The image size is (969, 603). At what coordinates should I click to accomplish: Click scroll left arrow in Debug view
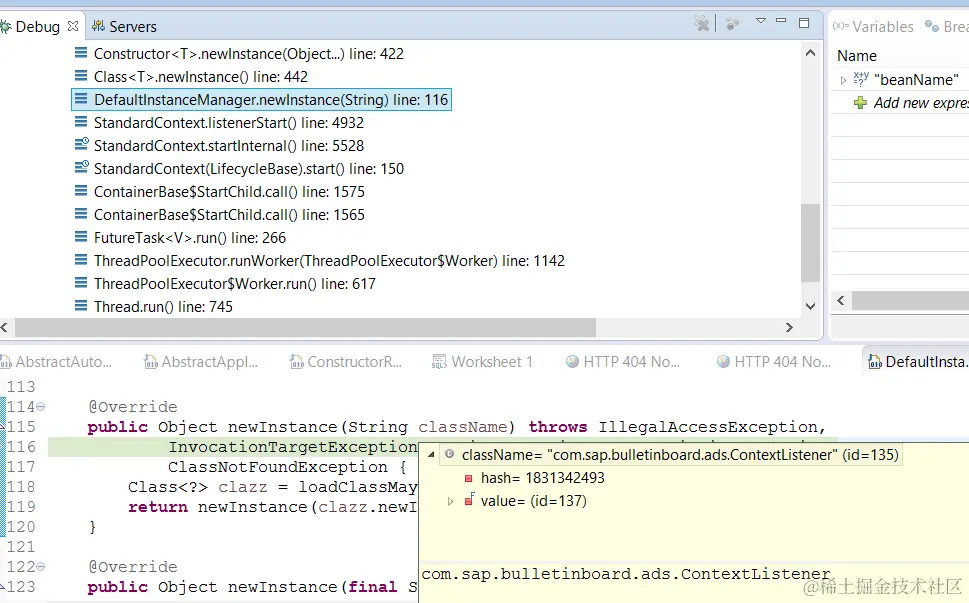click(4, 327)
